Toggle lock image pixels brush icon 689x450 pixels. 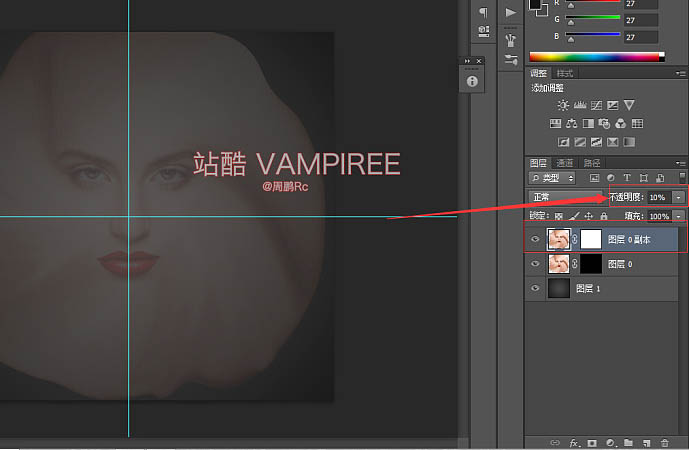click(574, 216)
